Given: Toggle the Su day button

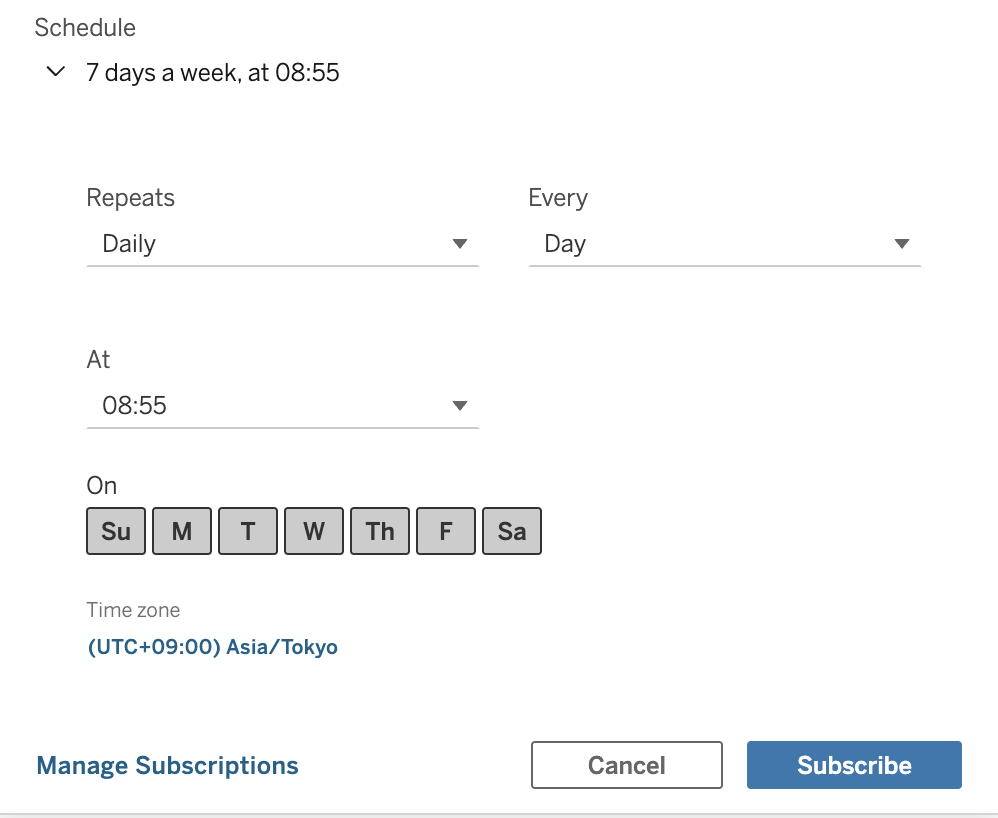Looking at the screenshot, I should click(x=116, y=531).
